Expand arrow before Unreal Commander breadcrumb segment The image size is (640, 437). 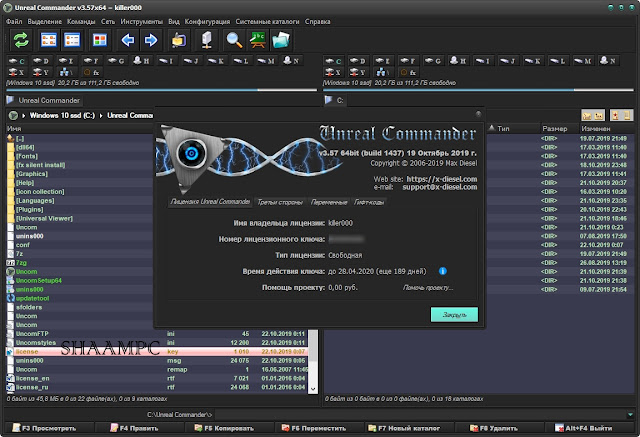(101, 116)
